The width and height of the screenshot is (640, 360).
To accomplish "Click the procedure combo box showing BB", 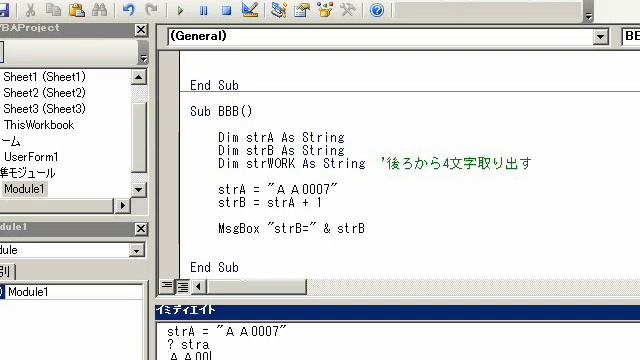I will click(631, 36).
